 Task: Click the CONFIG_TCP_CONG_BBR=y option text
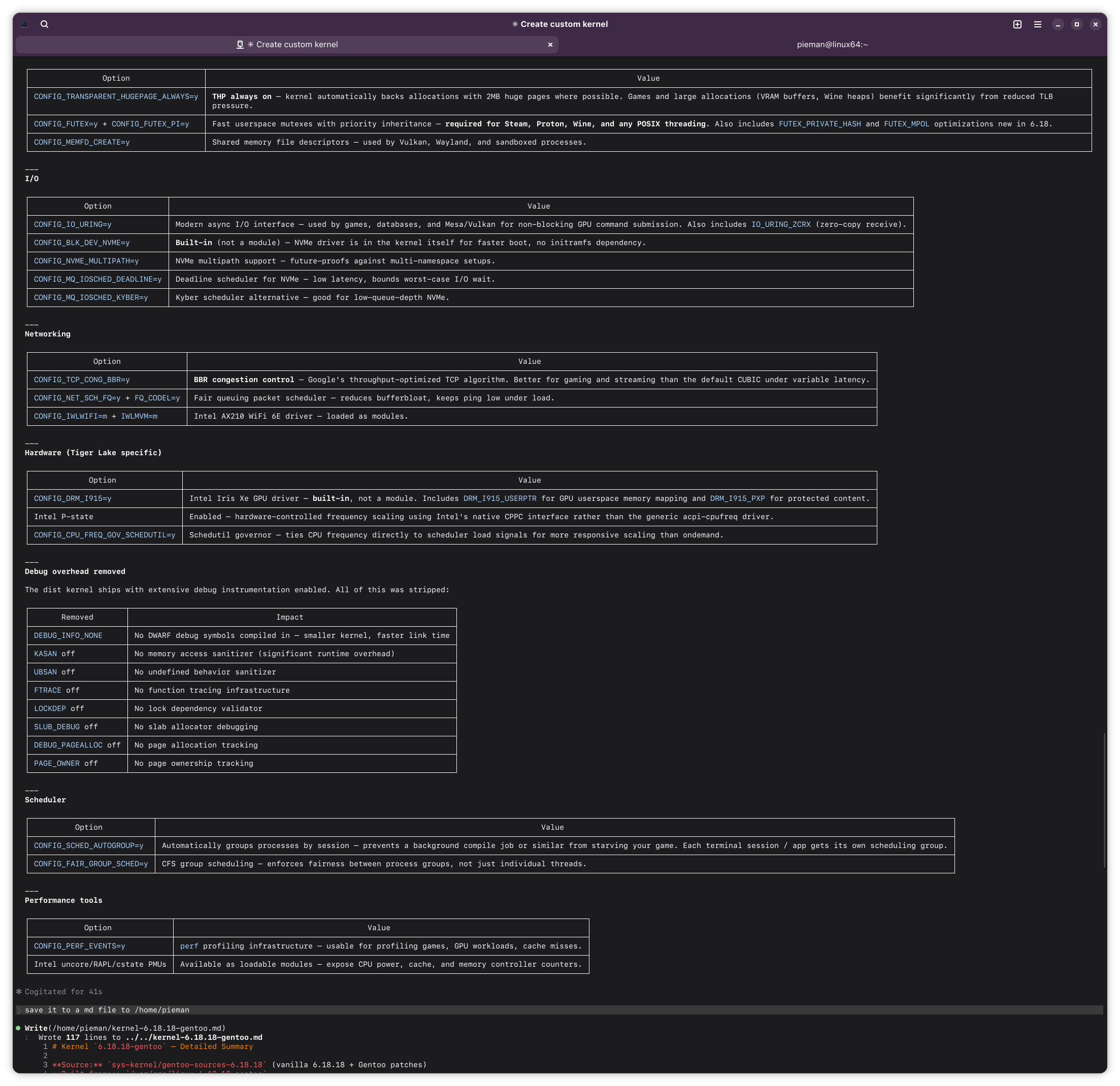[x=82, y=379]
